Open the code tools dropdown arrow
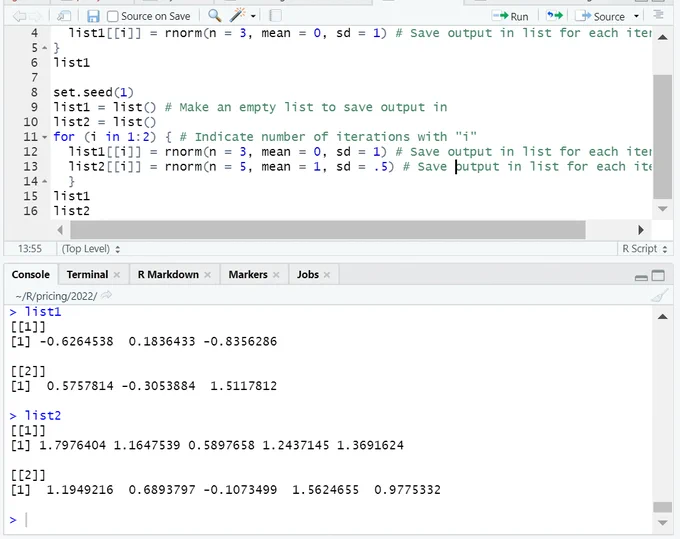This screenshot has width=680, height=539. [253, 16]
